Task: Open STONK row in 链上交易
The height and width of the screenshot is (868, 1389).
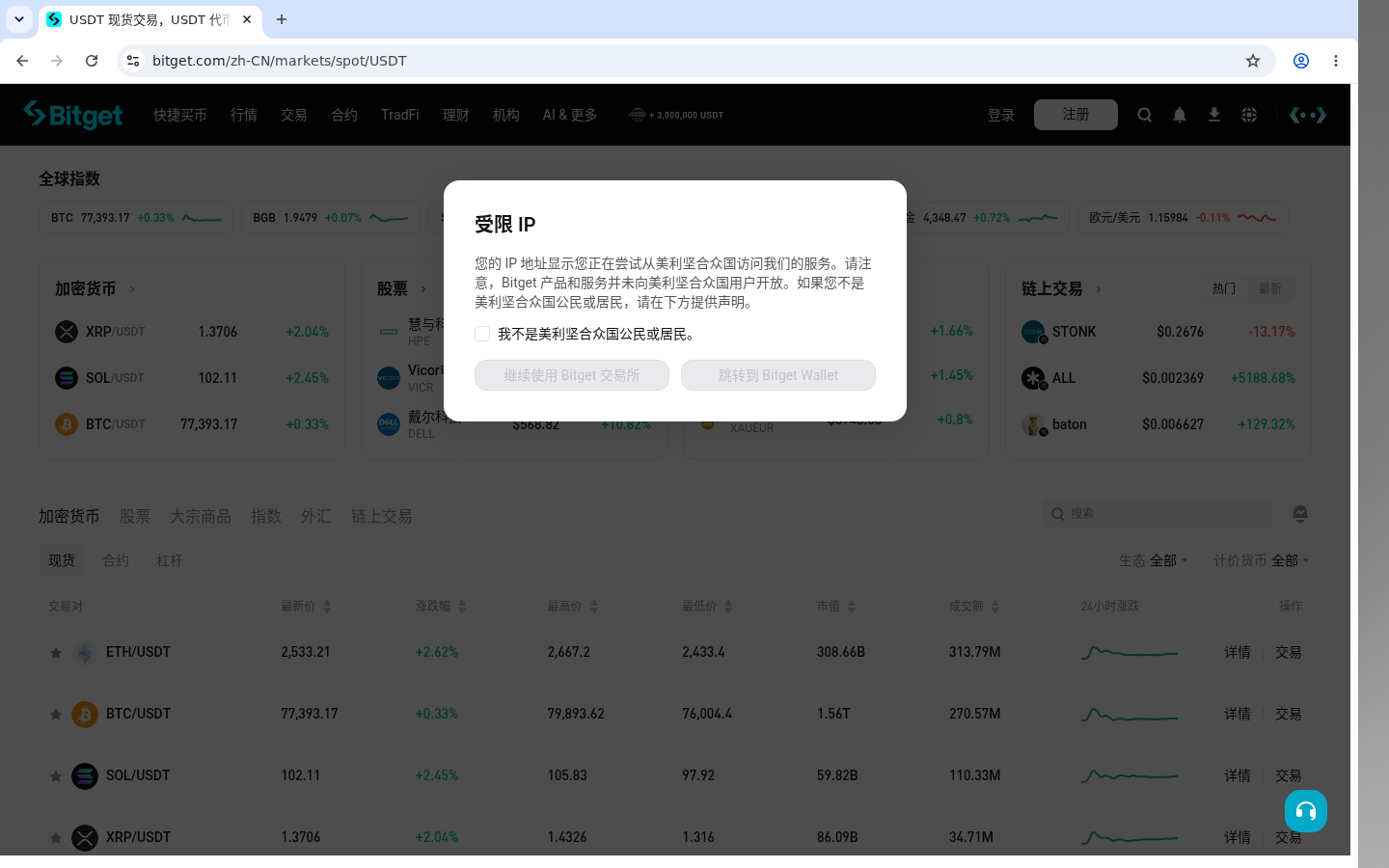Action: (1157, 332)
